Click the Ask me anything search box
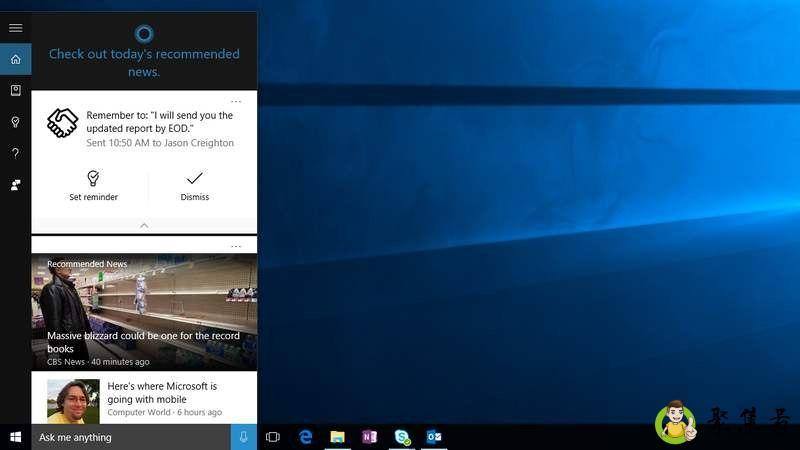 [130, 437]
